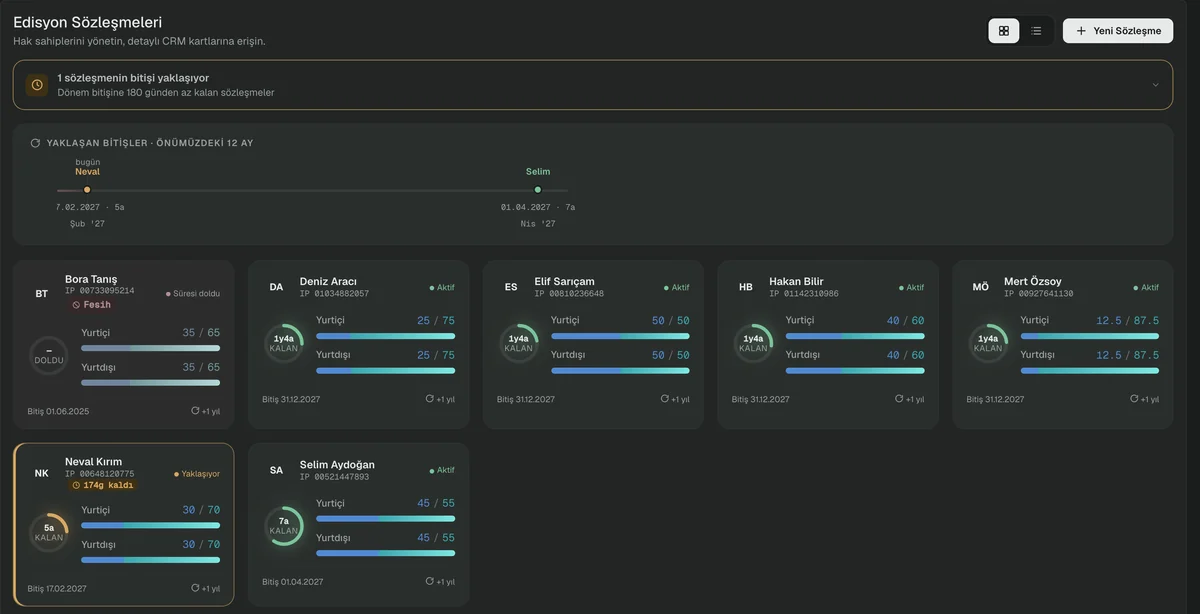Select the Neval marker on the timeline
This screenshot has height=614, width=1200.
(87, 189)
